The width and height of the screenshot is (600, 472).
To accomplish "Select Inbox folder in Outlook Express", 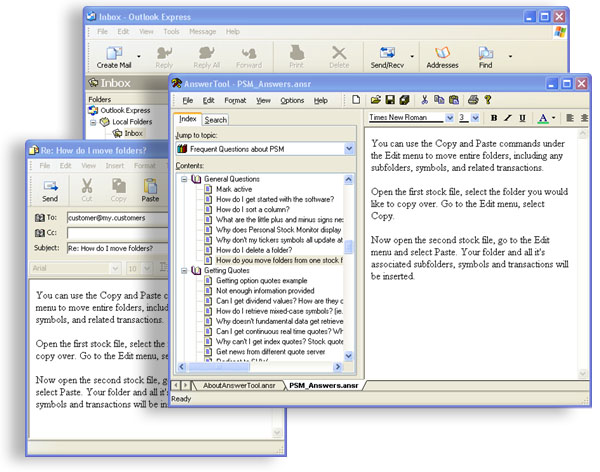I will [133, 133].
